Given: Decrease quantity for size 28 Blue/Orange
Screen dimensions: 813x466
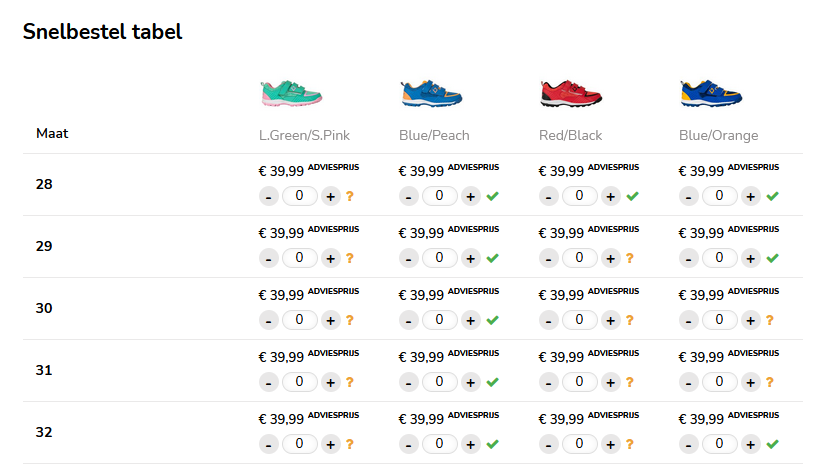Looking at the screenshot, I should [689, 196].
